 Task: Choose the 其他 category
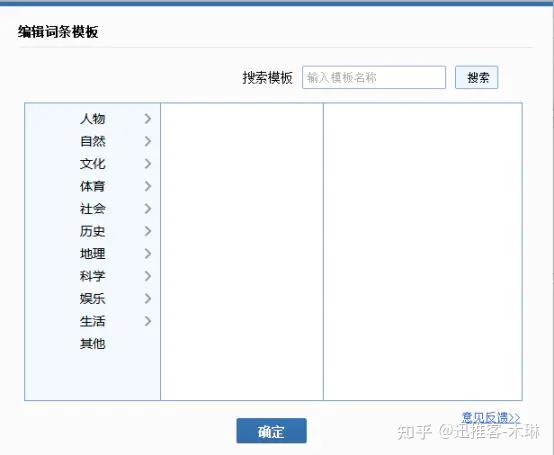coord(93,344)
